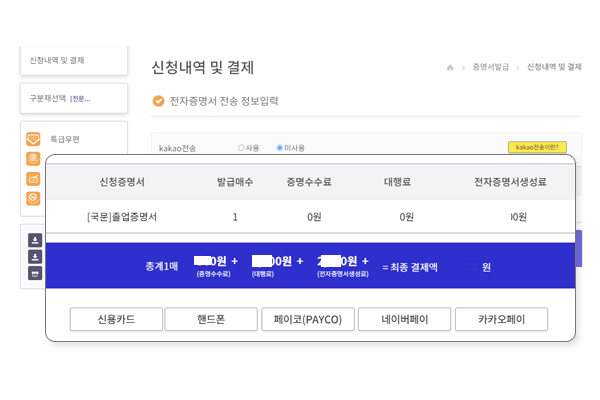Click the topmost dark download icon
600x400 pixels.
(x=35, y=240)
